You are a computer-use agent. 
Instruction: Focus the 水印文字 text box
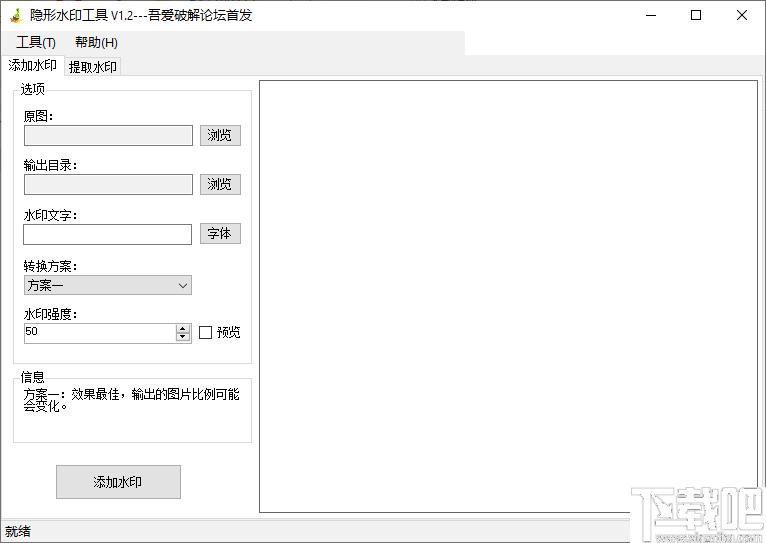pos(107,234)
